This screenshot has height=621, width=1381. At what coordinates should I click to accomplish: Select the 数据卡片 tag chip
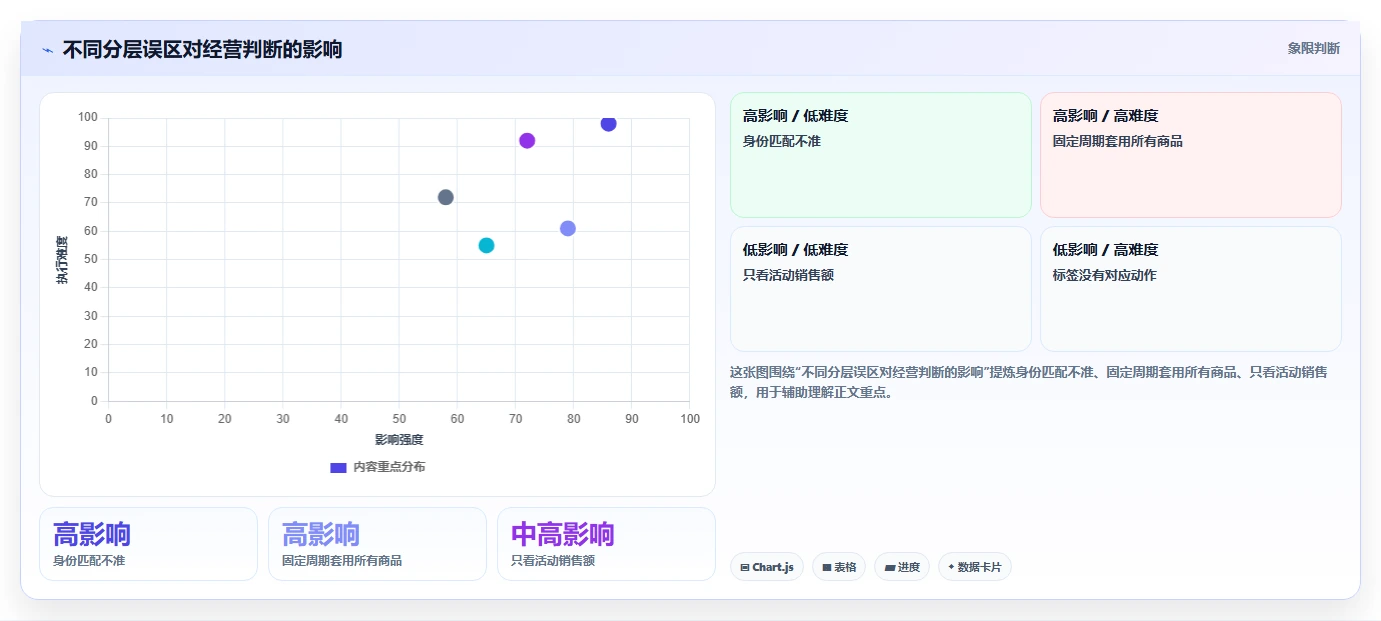click(x=975, y=567)
